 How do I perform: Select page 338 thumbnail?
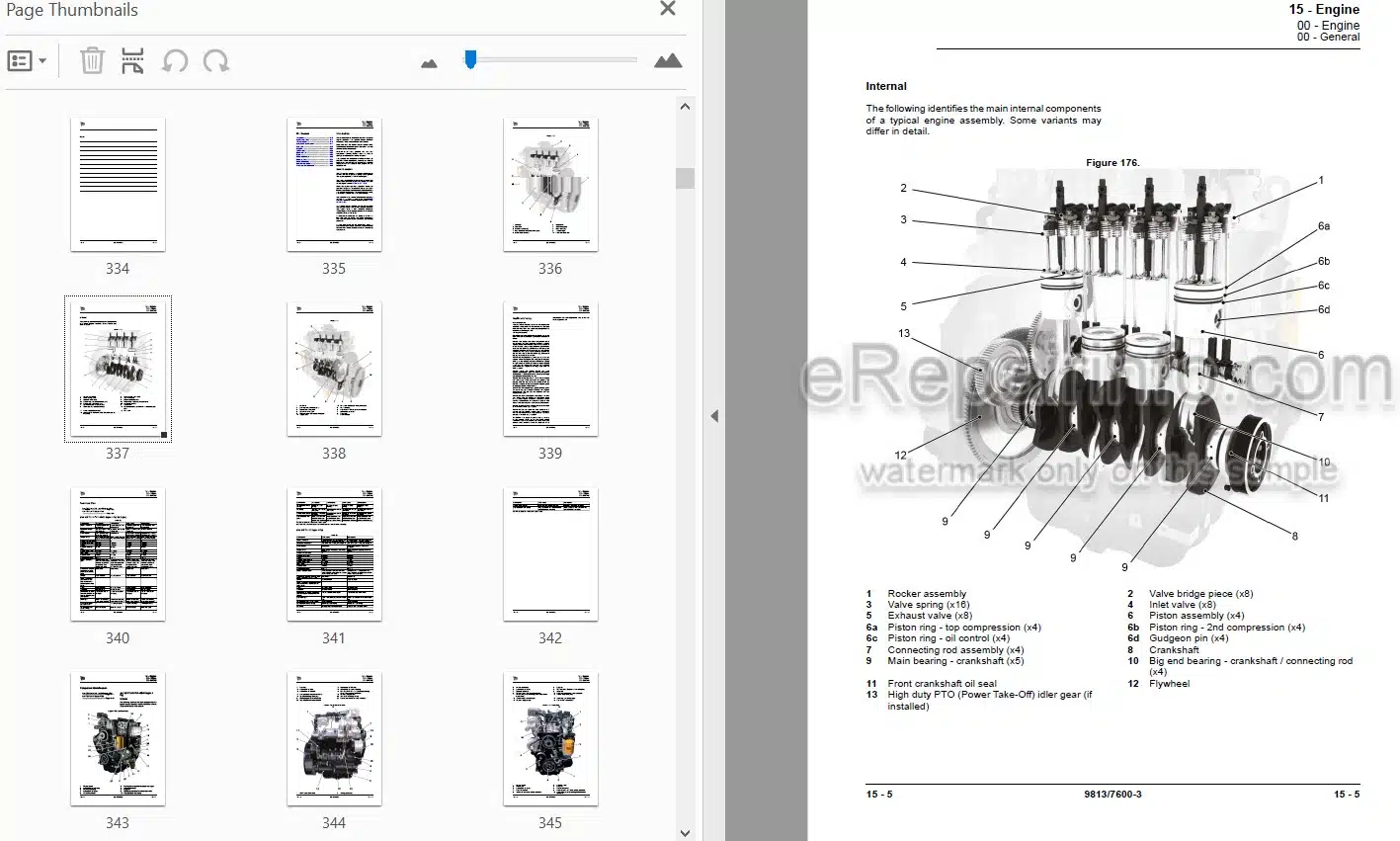[334, 369]
